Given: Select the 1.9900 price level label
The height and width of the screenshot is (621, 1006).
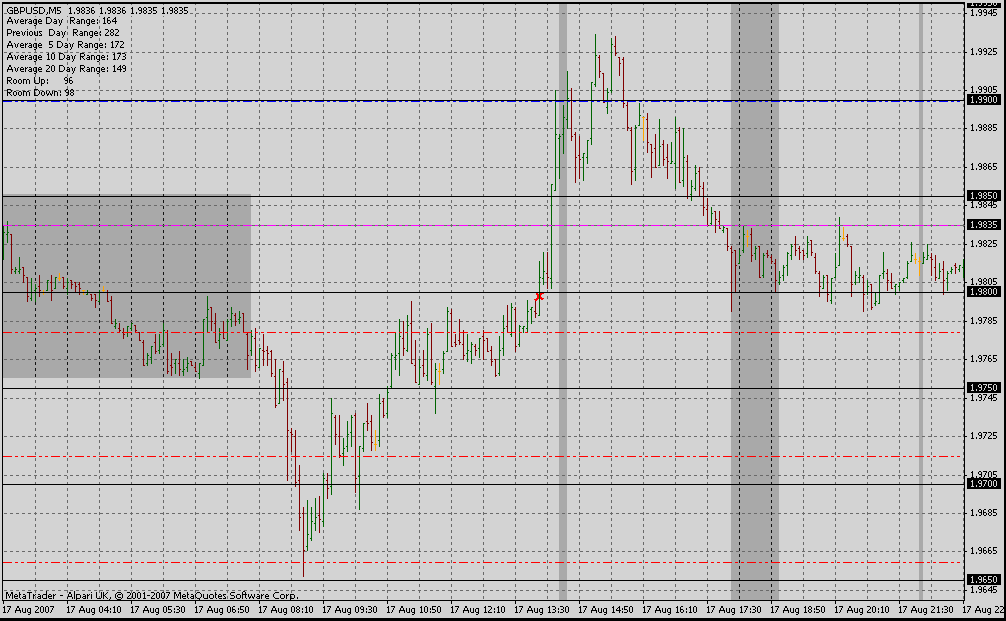Looking at the screenshot, I should (x=983, y=100).
